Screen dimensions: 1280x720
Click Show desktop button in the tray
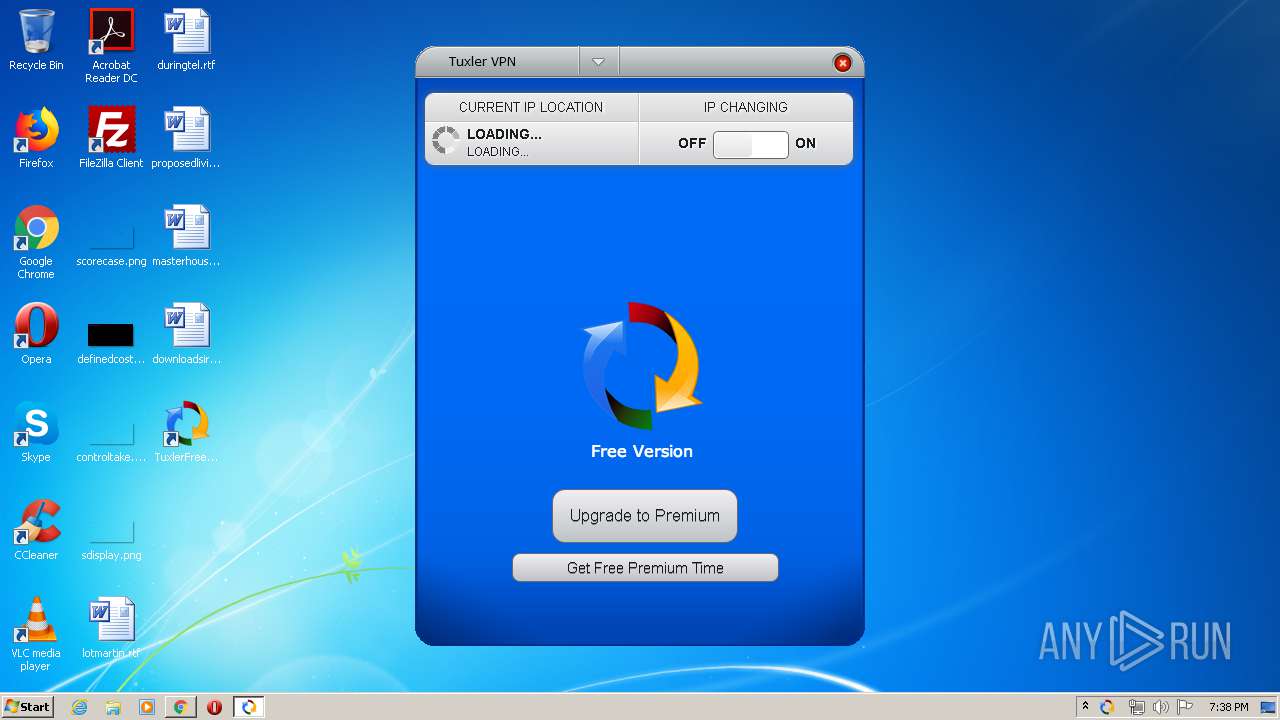[1268, 707]
